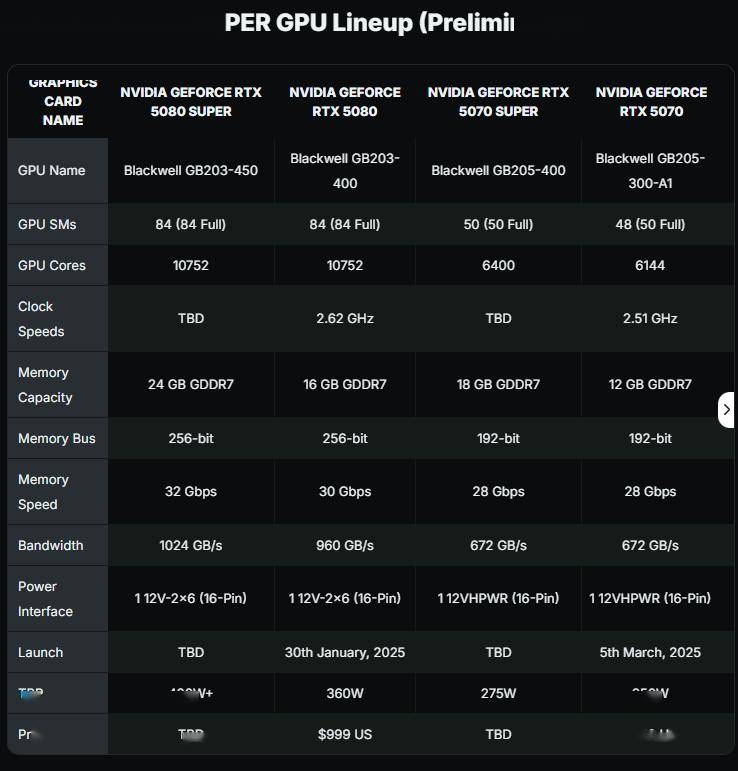Click the 24 GB GDDR7 memory cell
The height and width of the screenshot is (771, 738).
click(191, 384)
